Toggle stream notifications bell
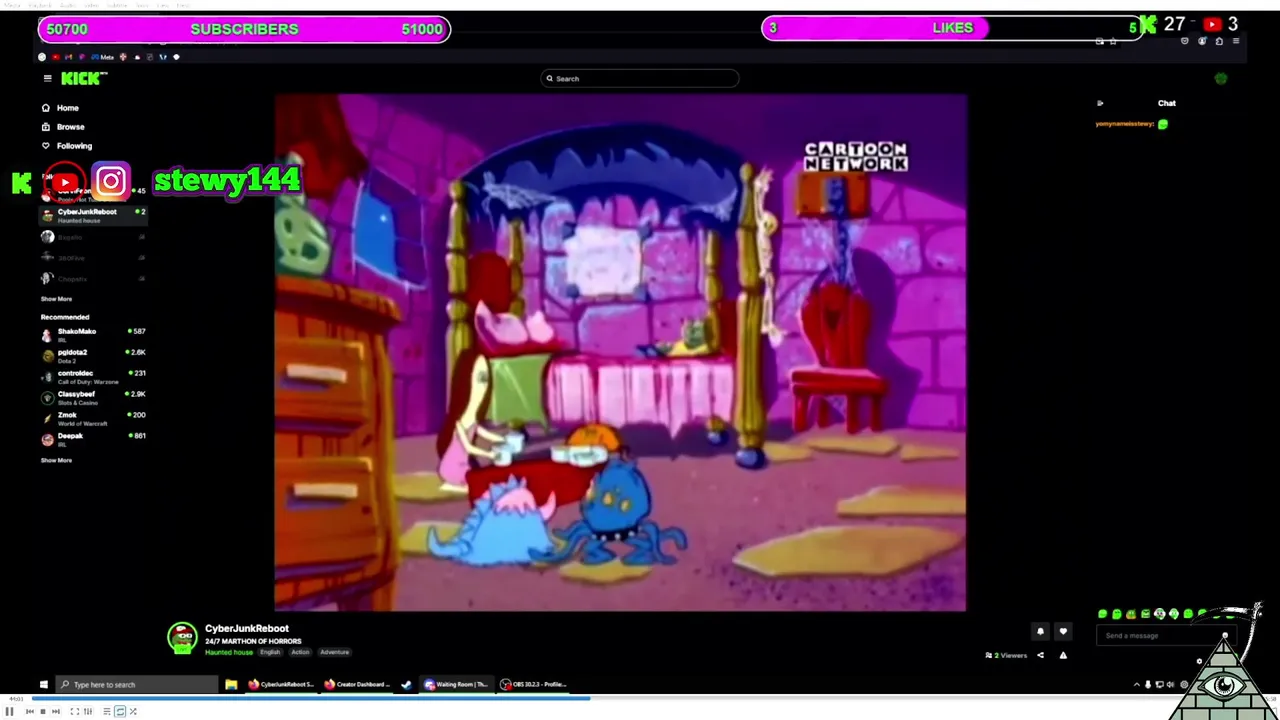The image size is (1280, 720). click(1040, 631)
